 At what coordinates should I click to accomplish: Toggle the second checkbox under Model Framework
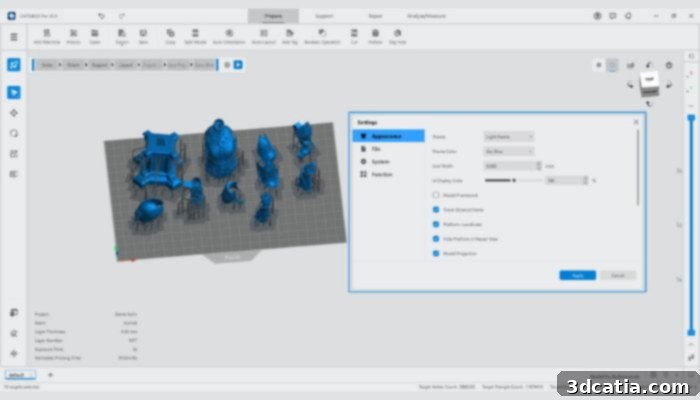436,209
